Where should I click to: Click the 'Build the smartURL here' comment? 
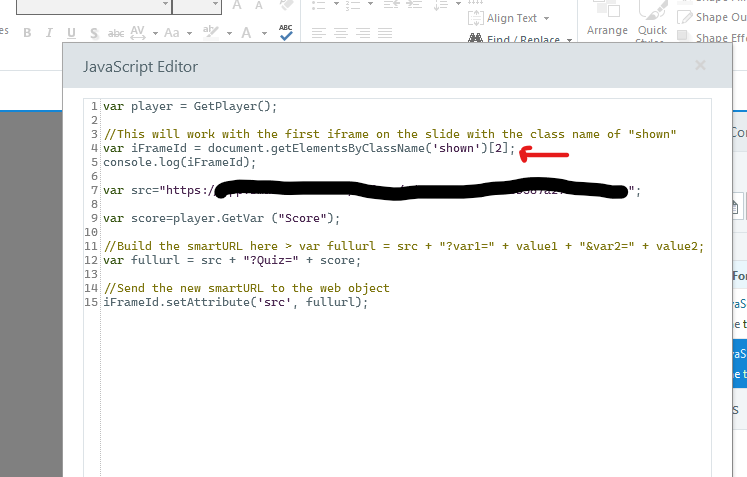404,246
